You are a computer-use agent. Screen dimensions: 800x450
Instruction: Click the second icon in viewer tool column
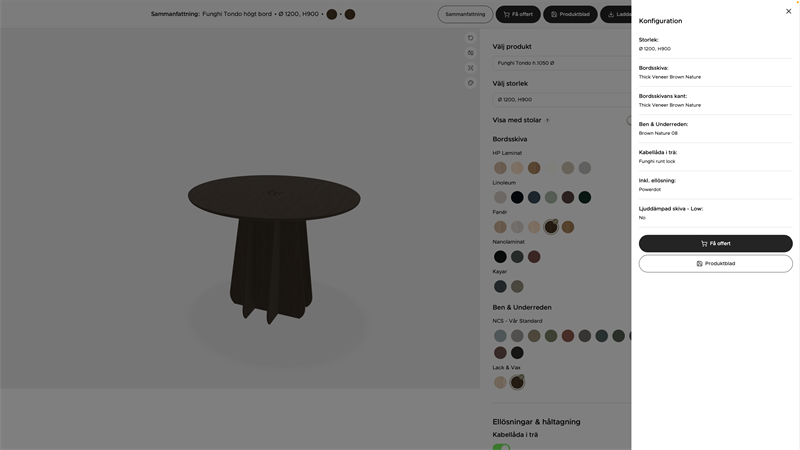coord(471,53)
